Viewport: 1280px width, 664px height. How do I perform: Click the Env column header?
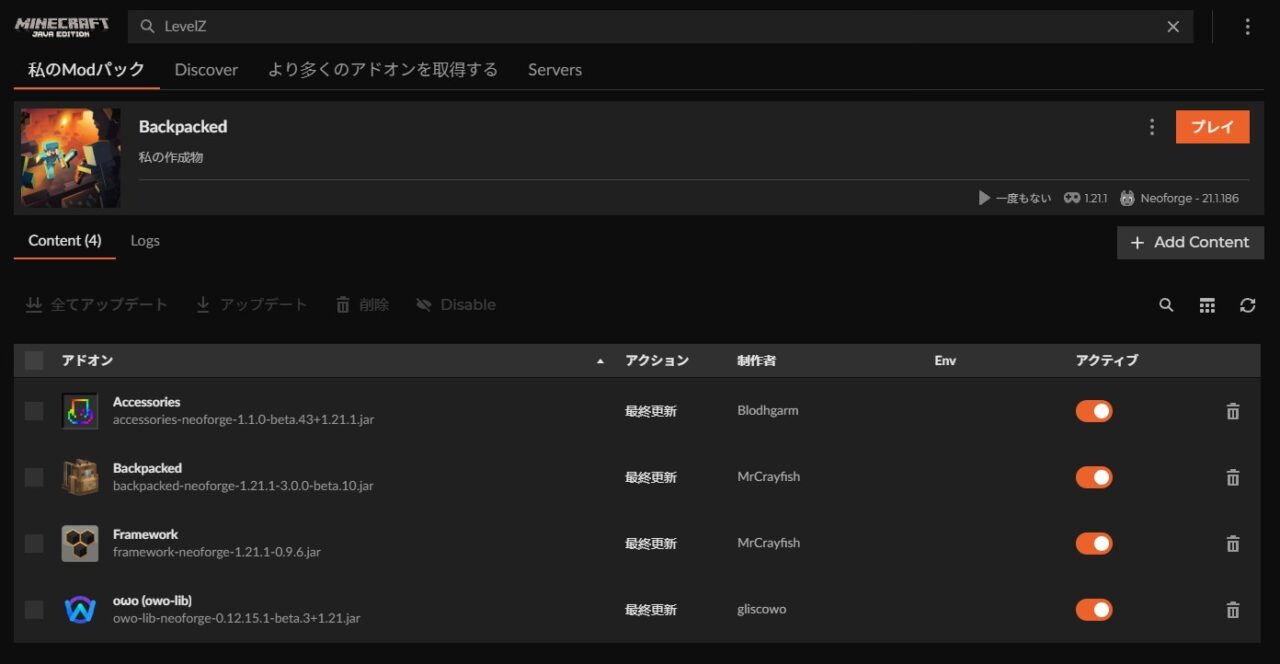coord(945,360)
